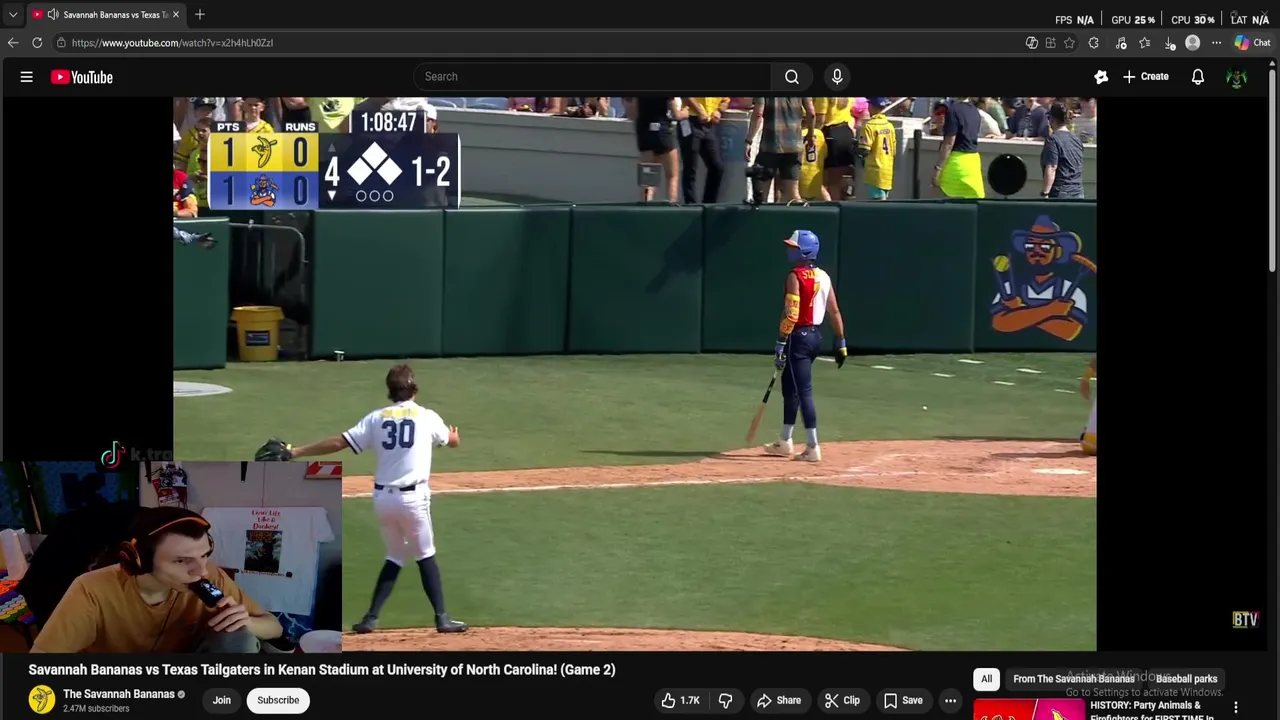Like the video with thumbs up

680,700
